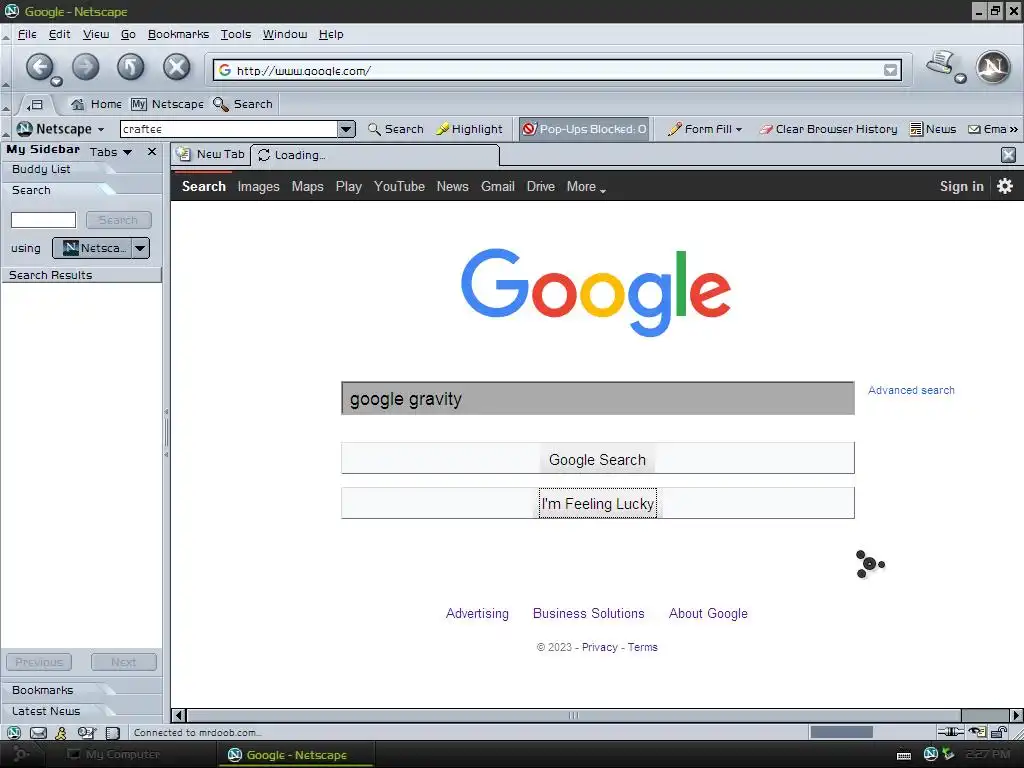Reload the page with the Reload button

[x=131, y=67]
